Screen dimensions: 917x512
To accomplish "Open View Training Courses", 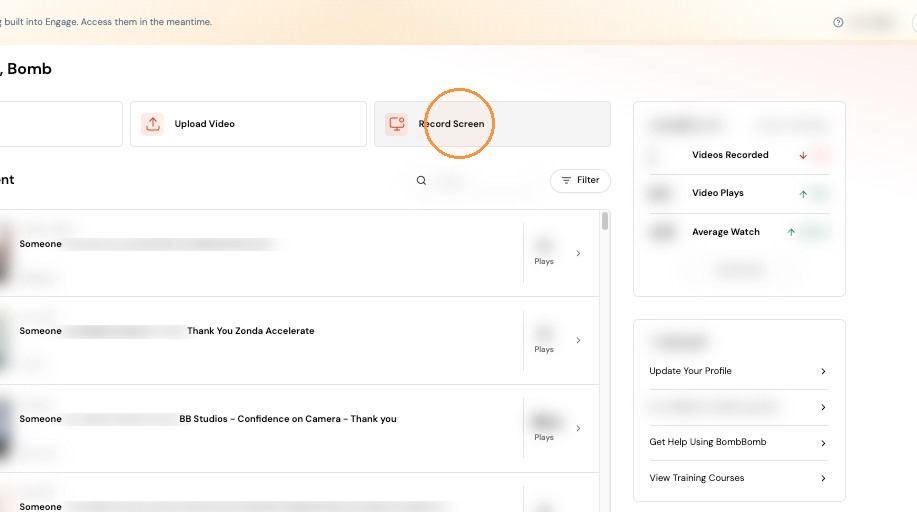I will coord(739,478).
